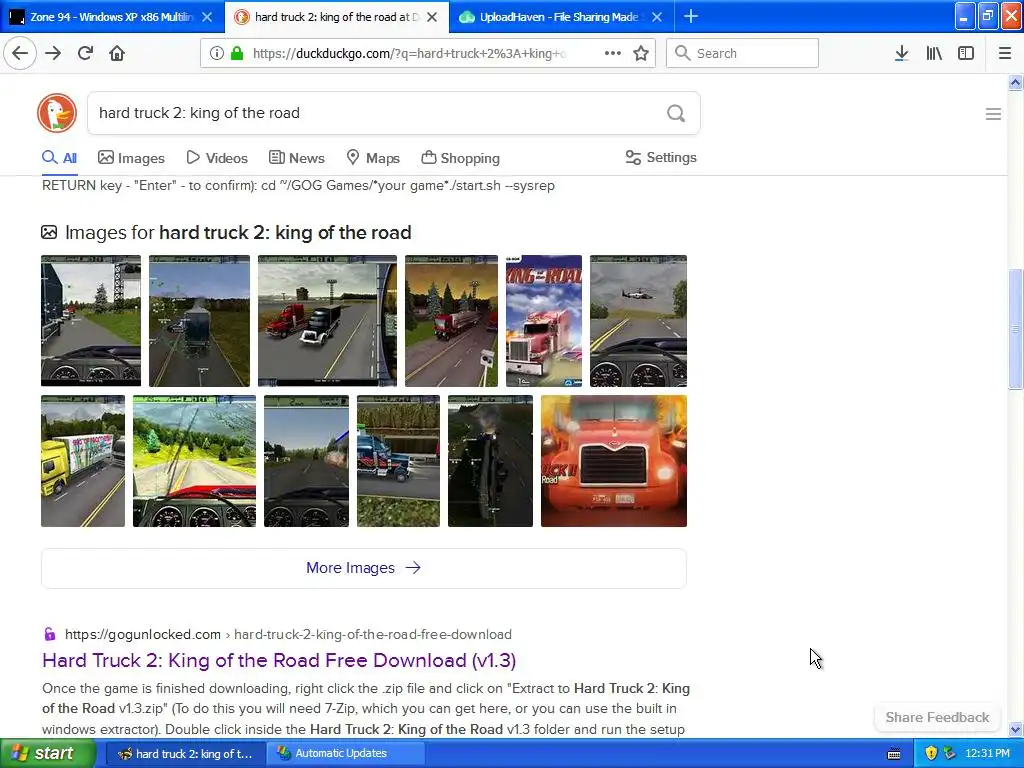Switch to News results

(296, 158)
